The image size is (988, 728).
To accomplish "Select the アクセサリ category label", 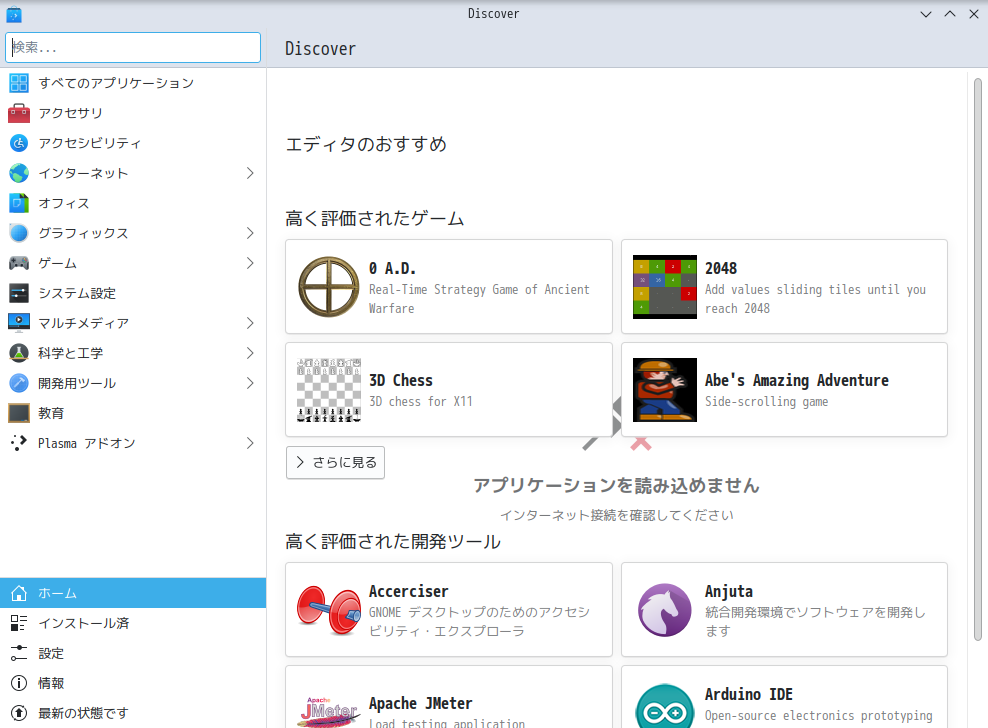I will point(71,113).
